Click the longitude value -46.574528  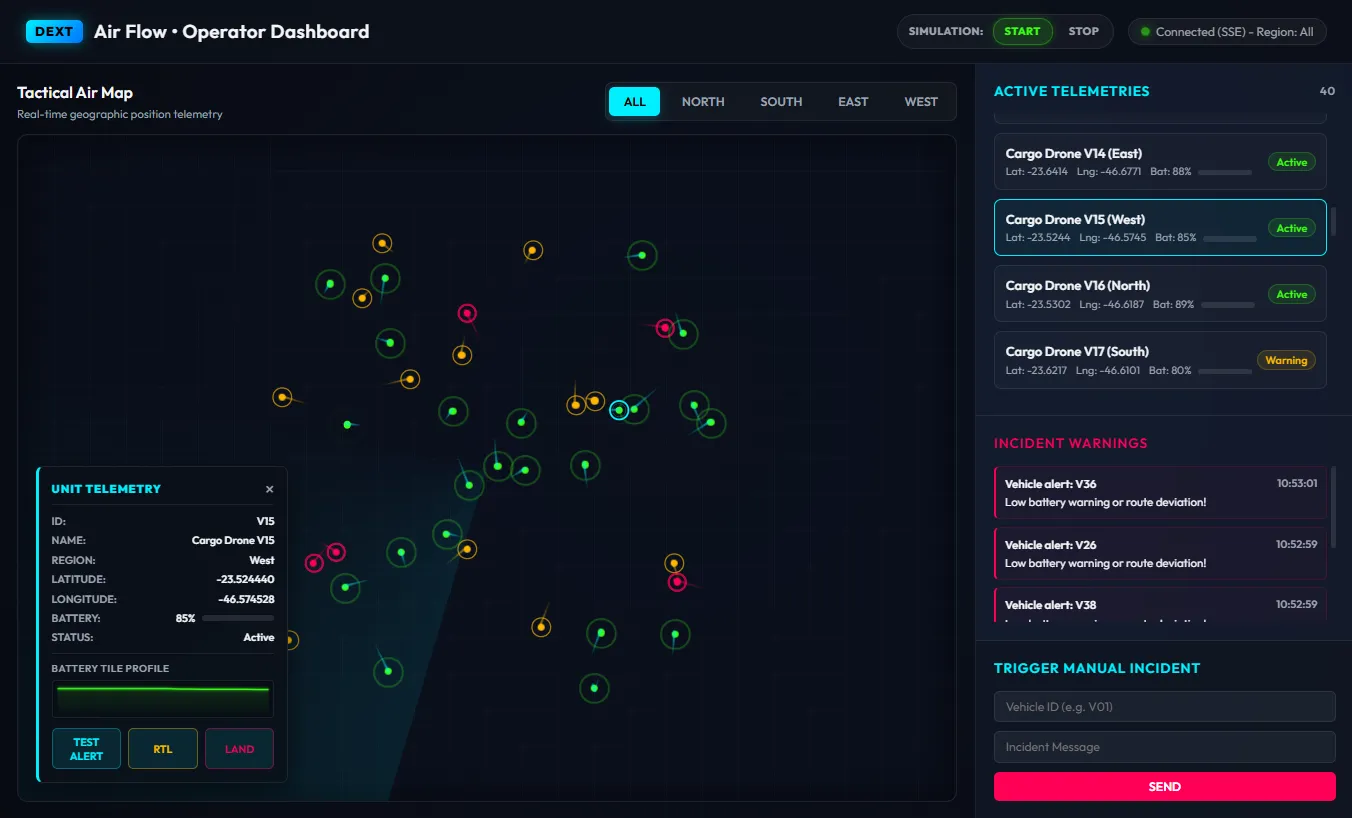click(246, 599)
